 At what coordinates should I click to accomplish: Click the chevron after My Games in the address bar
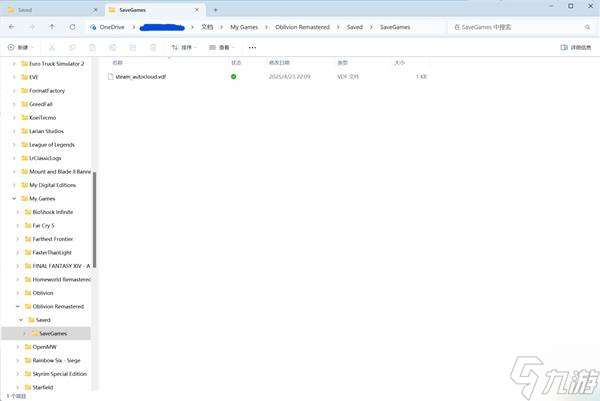(x=267, y=27)
